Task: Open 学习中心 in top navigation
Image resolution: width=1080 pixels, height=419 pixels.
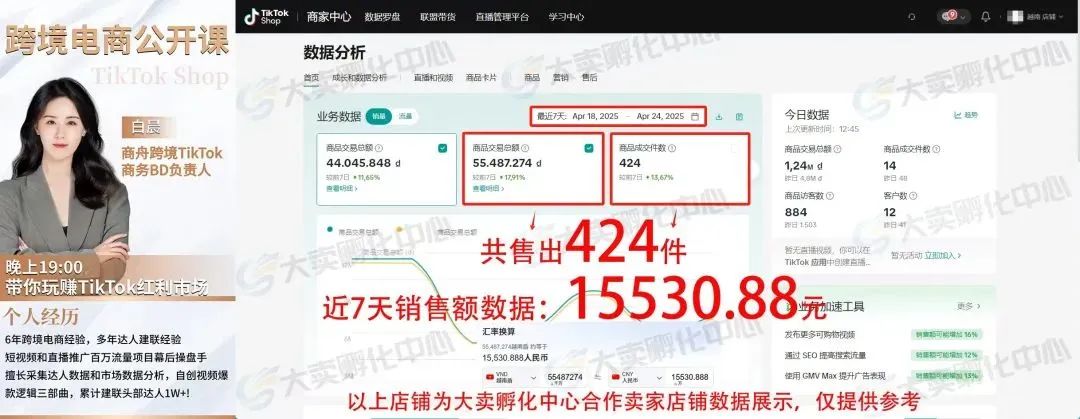Action: (566, 17)
